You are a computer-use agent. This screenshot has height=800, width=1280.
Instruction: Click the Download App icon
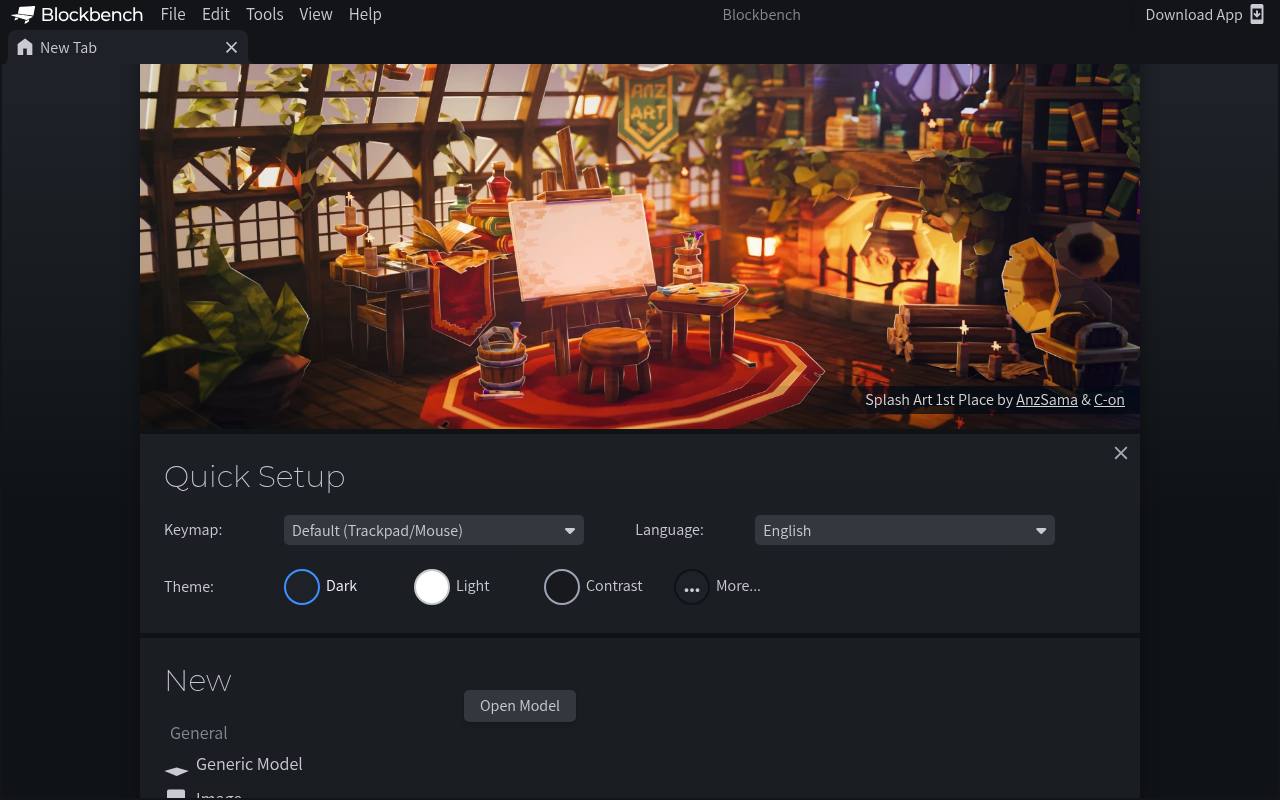point(1257,14)
